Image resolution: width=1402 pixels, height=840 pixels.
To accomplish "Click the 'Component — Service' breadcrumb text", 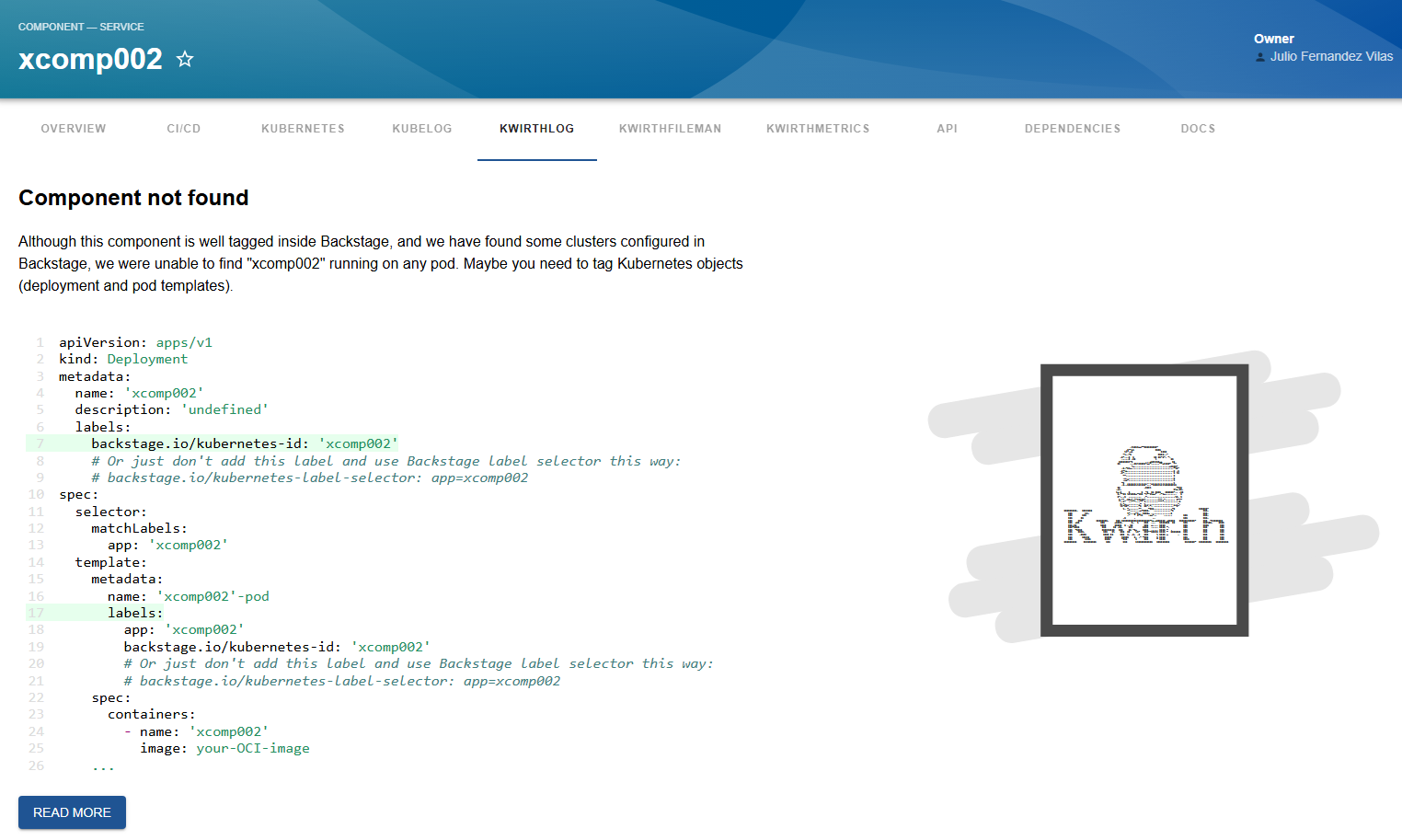I will point(81,27).
